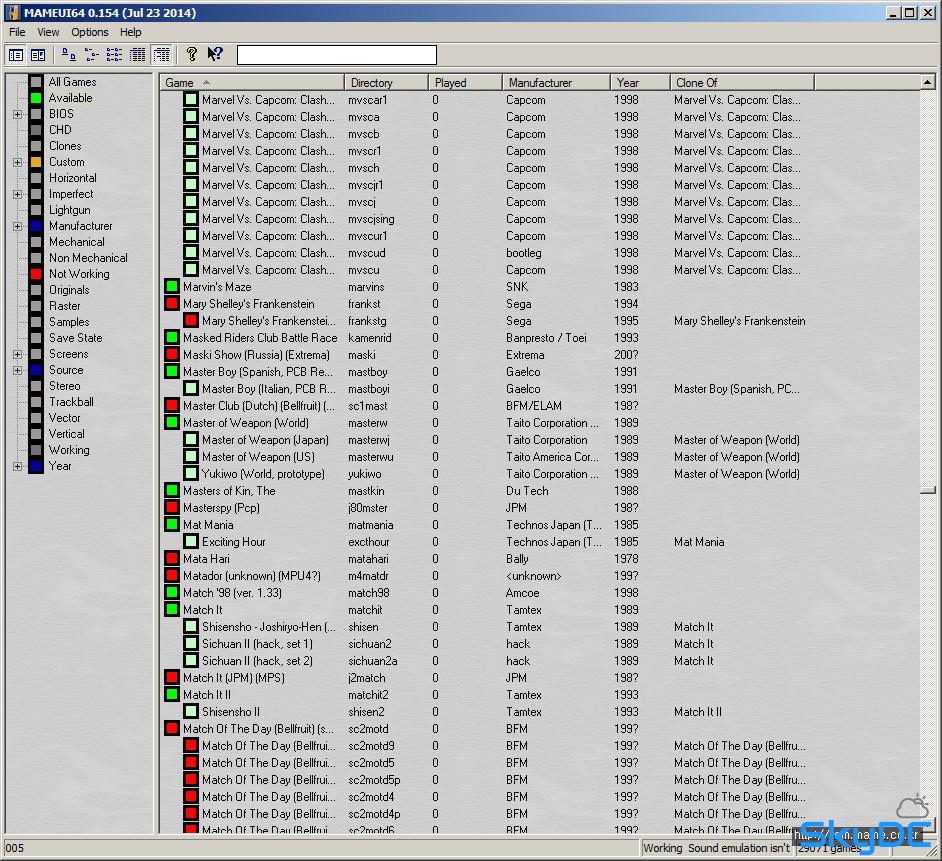Select the Save State folder
The height and width of the screenshot is (861, 942).
tap(76, 338)
